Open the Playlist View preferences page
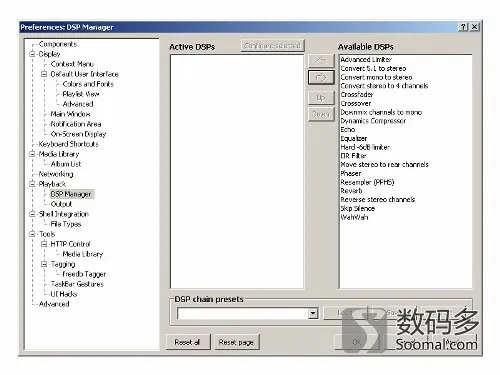This screenshot has height=375, width=500. pos(81,94)
